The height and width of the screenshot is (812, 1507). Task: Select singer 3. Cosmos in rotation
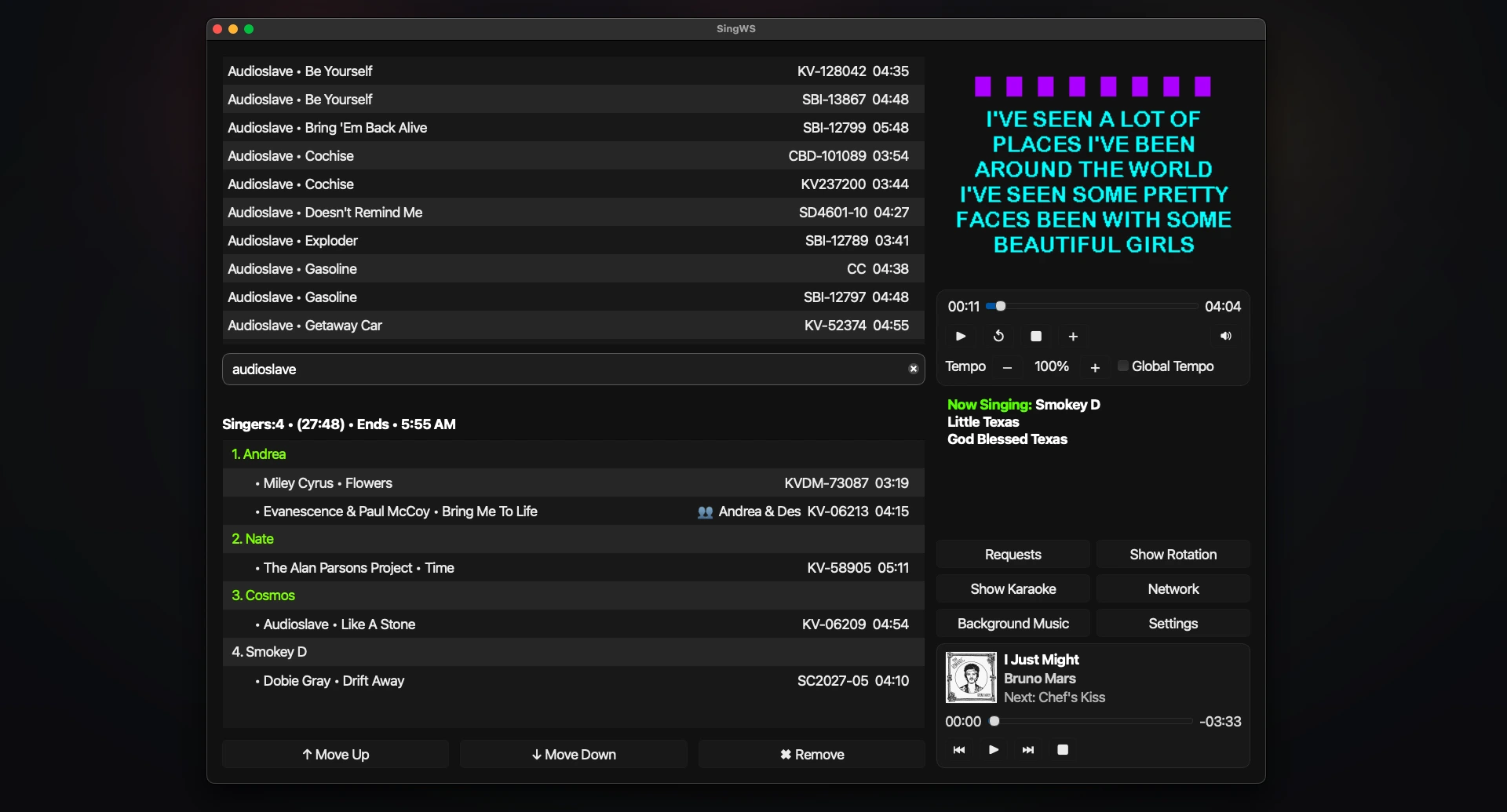[x=264, y=595]
